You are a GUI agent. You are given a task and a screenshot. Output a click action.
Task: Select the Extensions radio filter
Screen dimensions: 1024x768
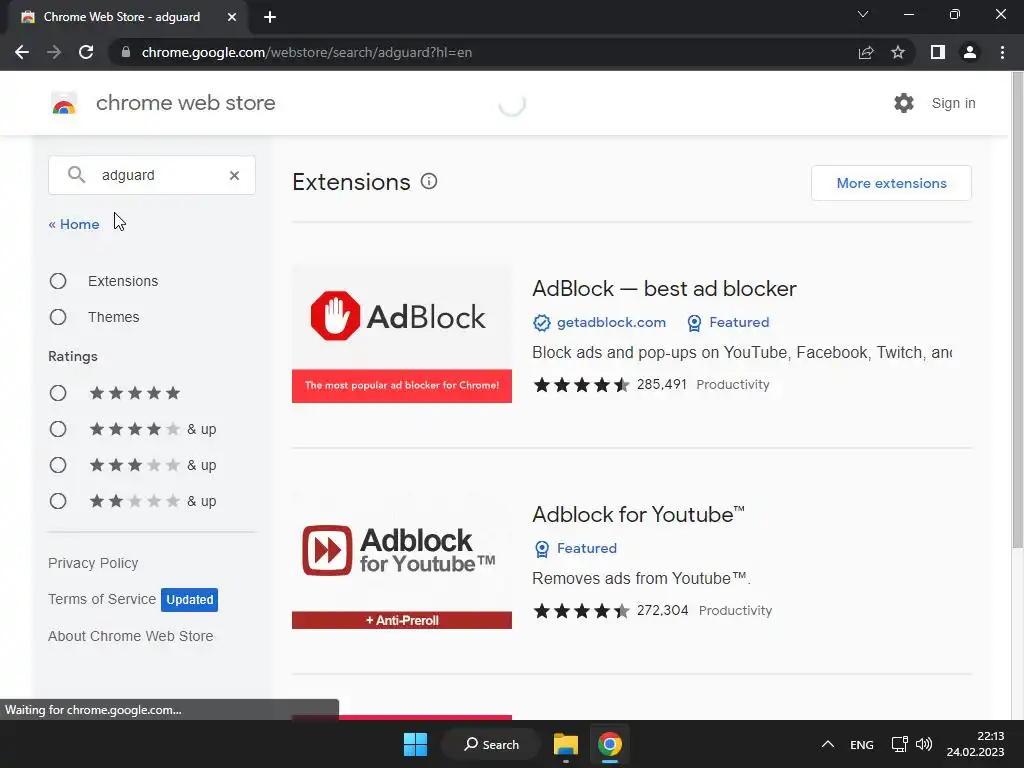[x=58, y=281]
